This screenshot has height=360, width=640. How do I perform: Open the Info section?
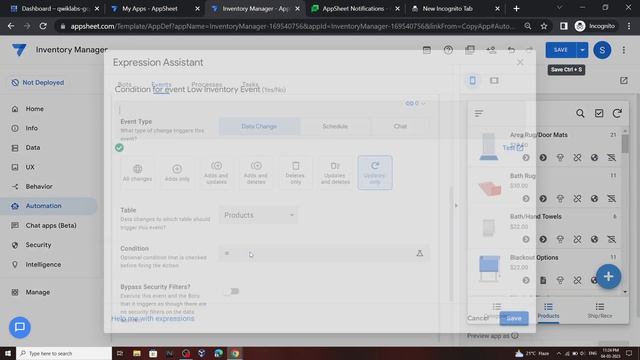click(31, 128)
